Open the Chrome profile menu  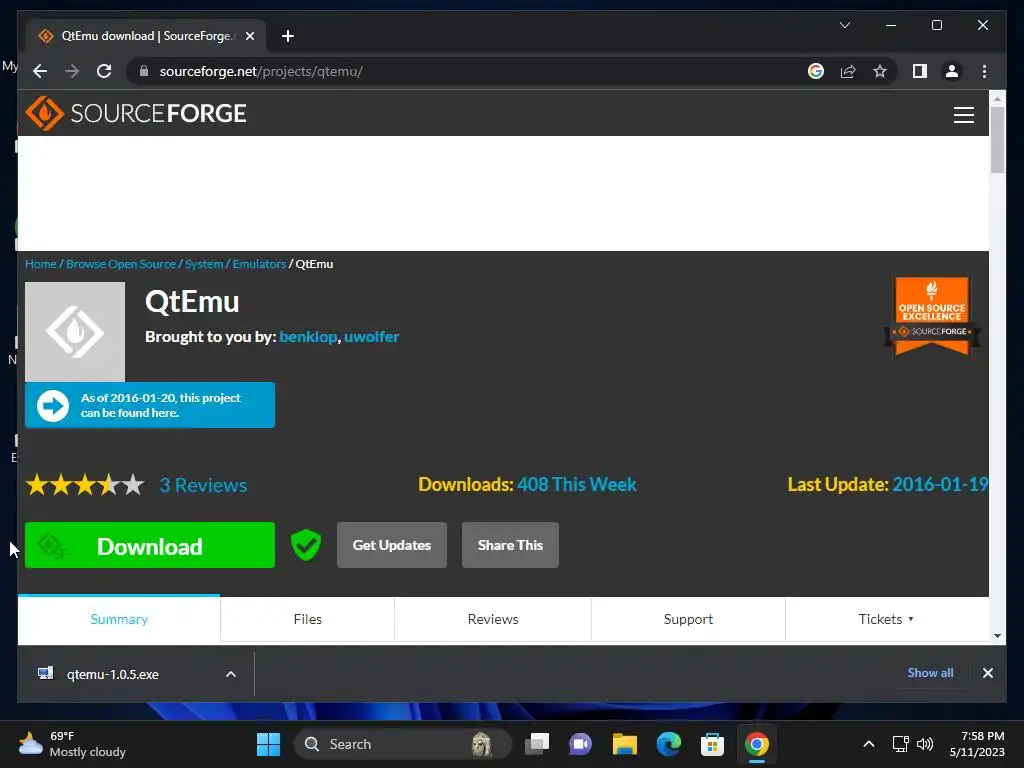952,71
